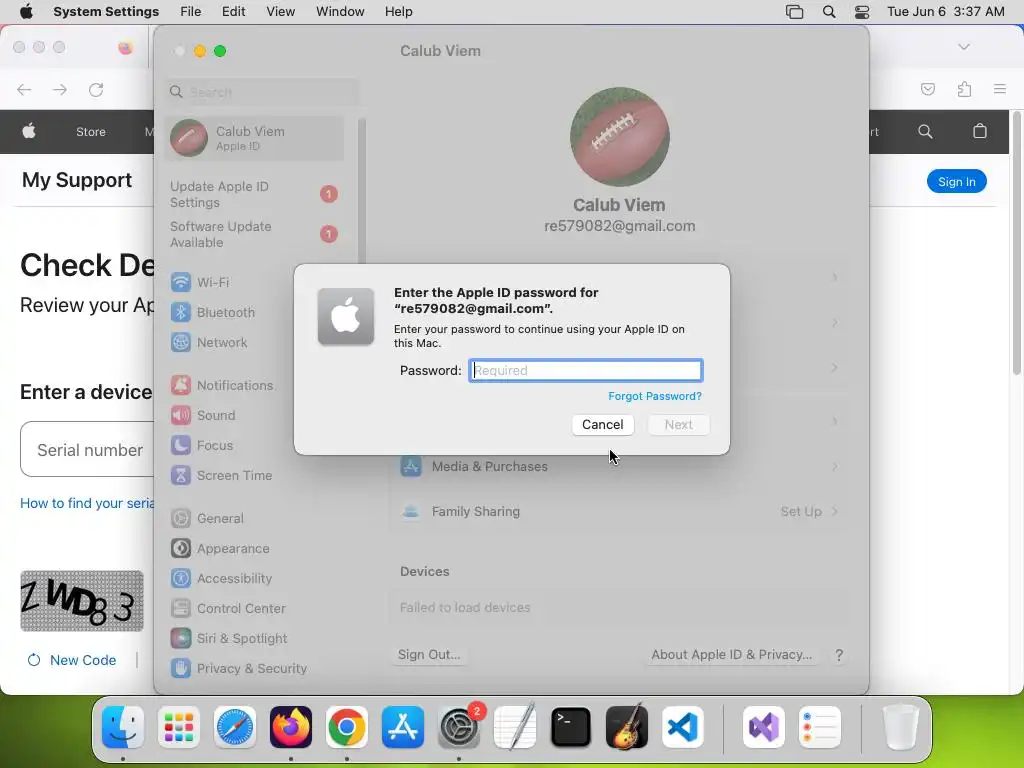Open TextEdit from the Dock
The width and height of the screenshot is (1024, 768).
click(x=515, y=727)
